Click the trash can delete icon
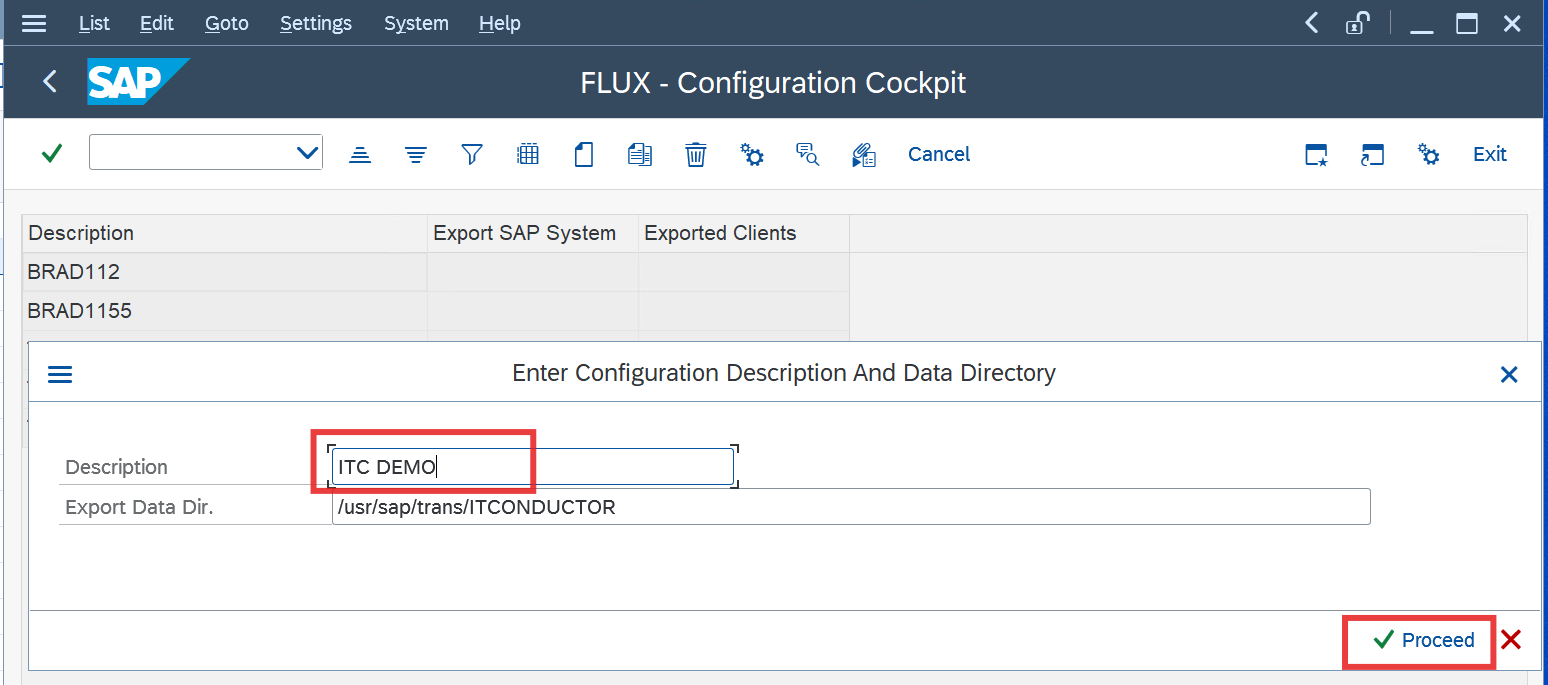1548x685 pixels. point(696,154)
